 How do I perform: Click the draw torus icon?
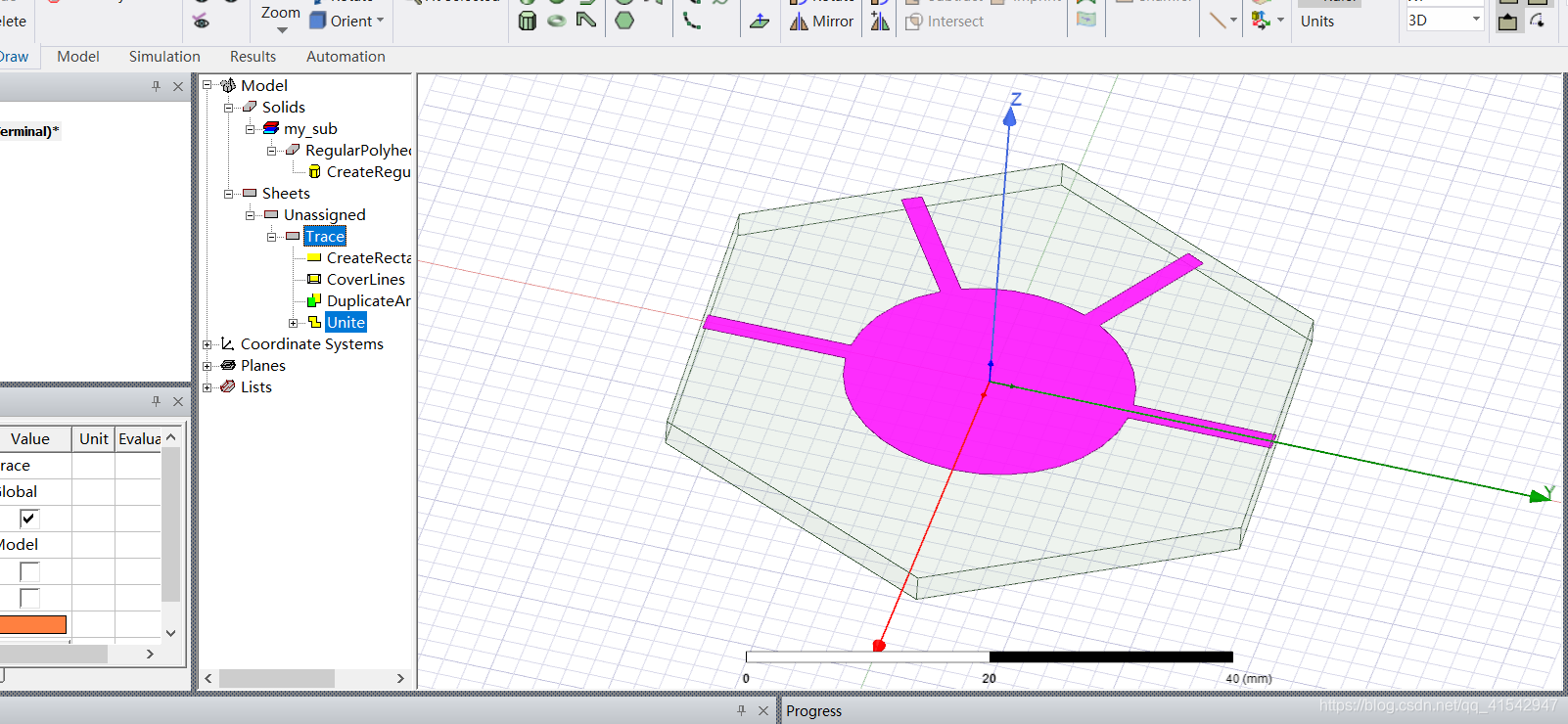pos(556,21)
